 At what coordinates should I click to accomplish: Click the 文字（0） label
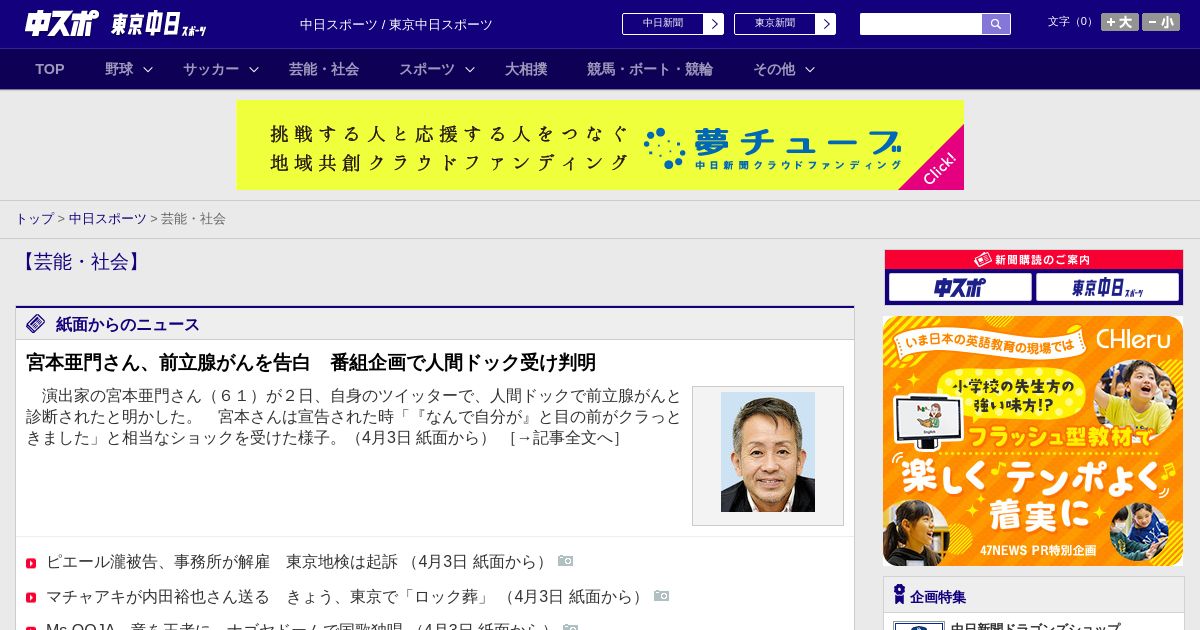point(1071,22)
